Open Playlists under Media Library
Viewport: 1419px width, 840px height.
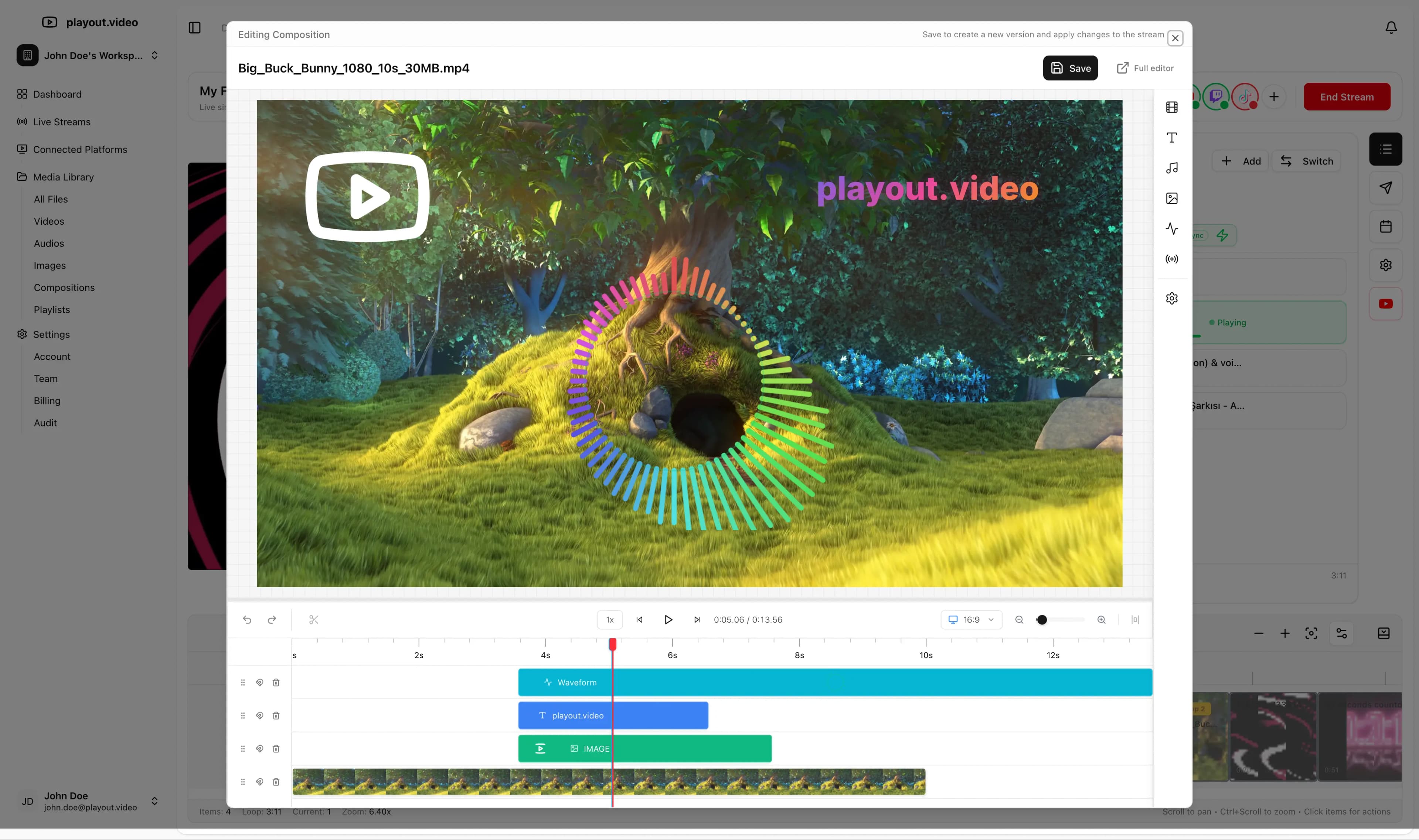(51, 310)
